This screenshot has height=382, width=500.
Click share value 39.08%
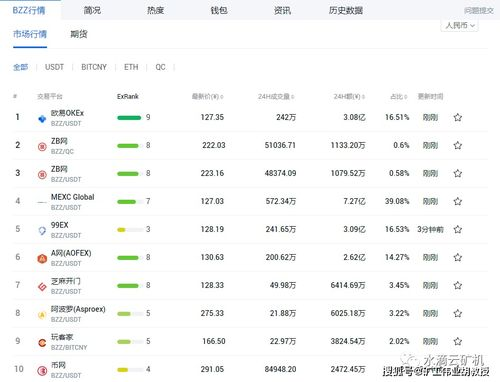click(397, 201)
